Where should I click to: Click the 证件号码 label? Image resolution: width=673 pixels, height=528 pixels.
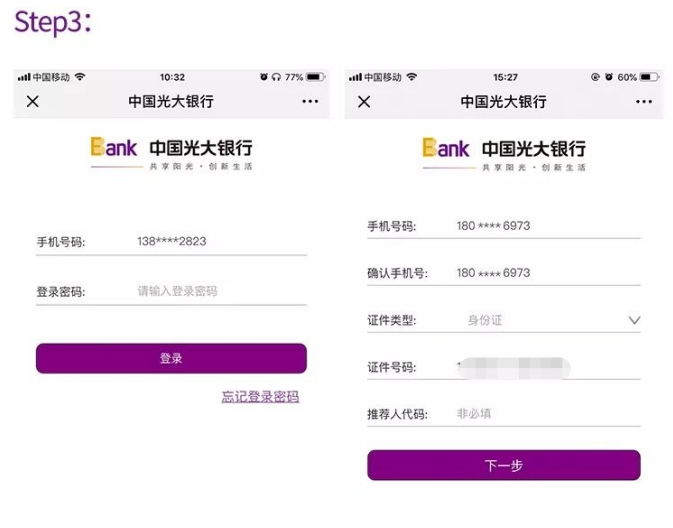pyautogui.click(x=392, y=367)
